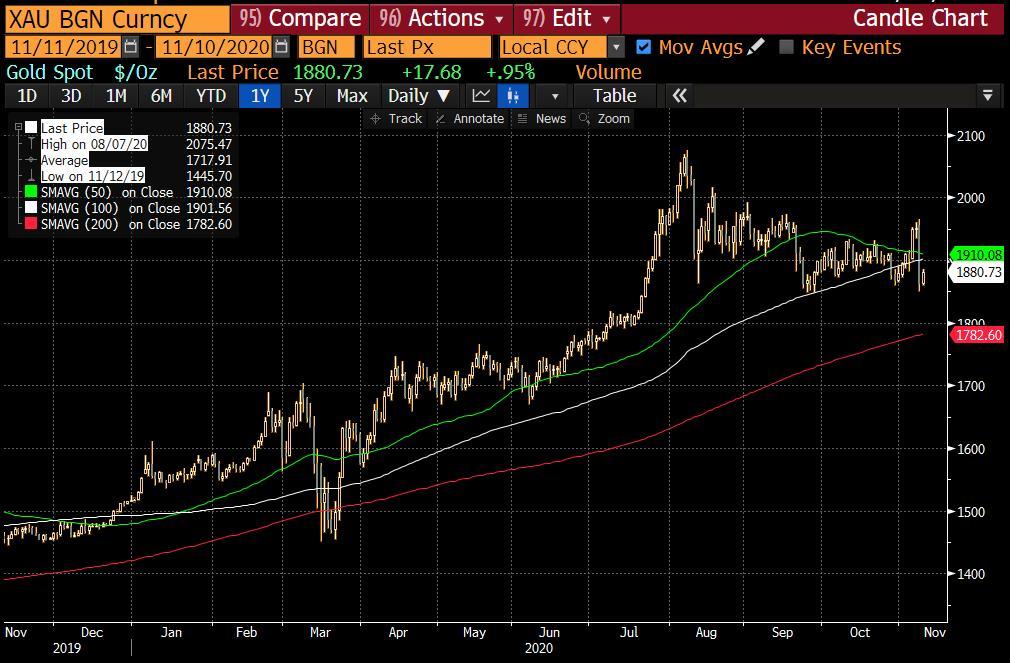Screen dimensions: 1010x663
Task: Click the Last Px field
Action: (x=427, y=47)
